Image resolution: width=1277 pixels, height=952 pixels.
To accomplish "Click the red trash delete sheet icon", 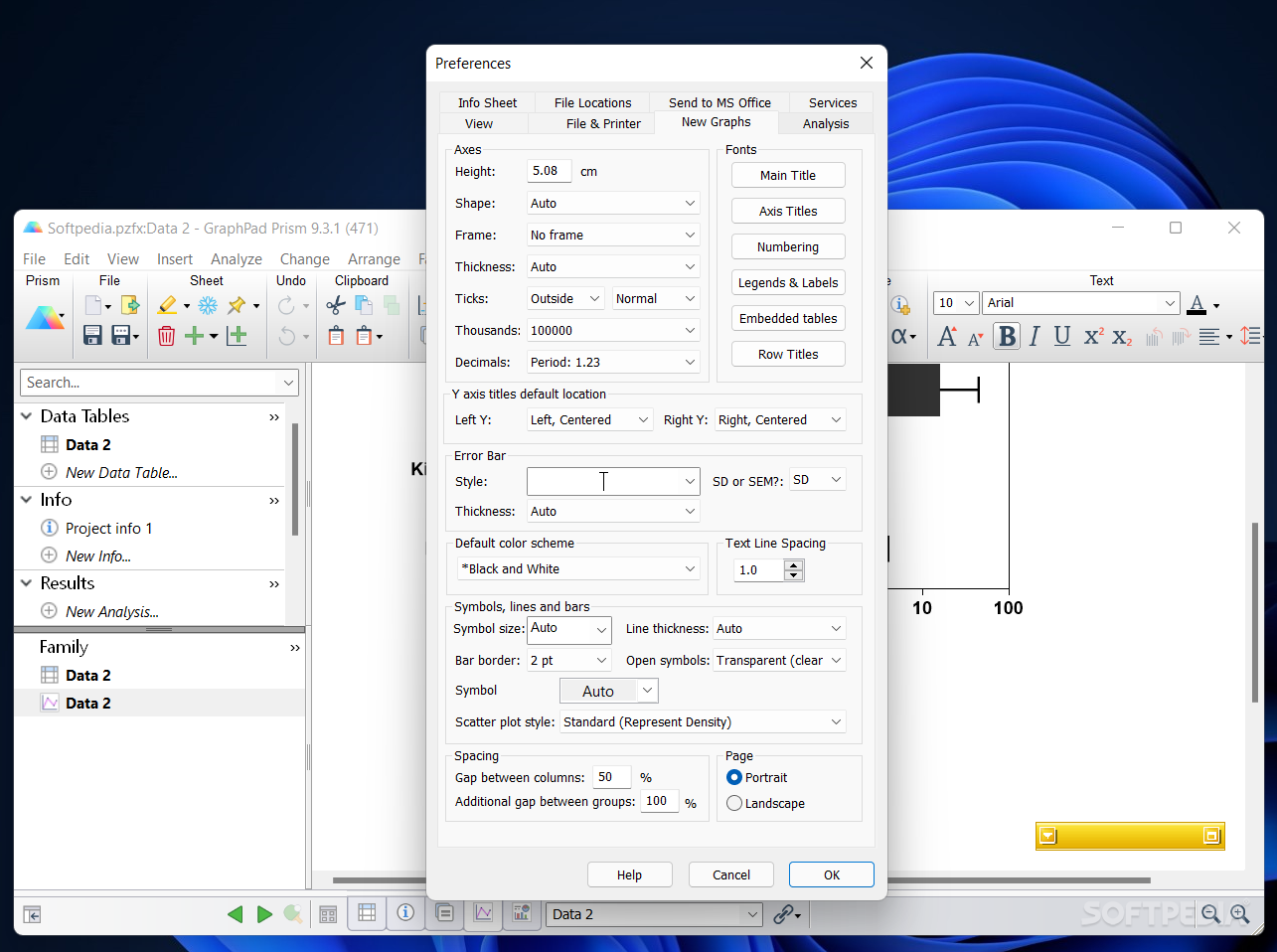I will coord(166,336).
